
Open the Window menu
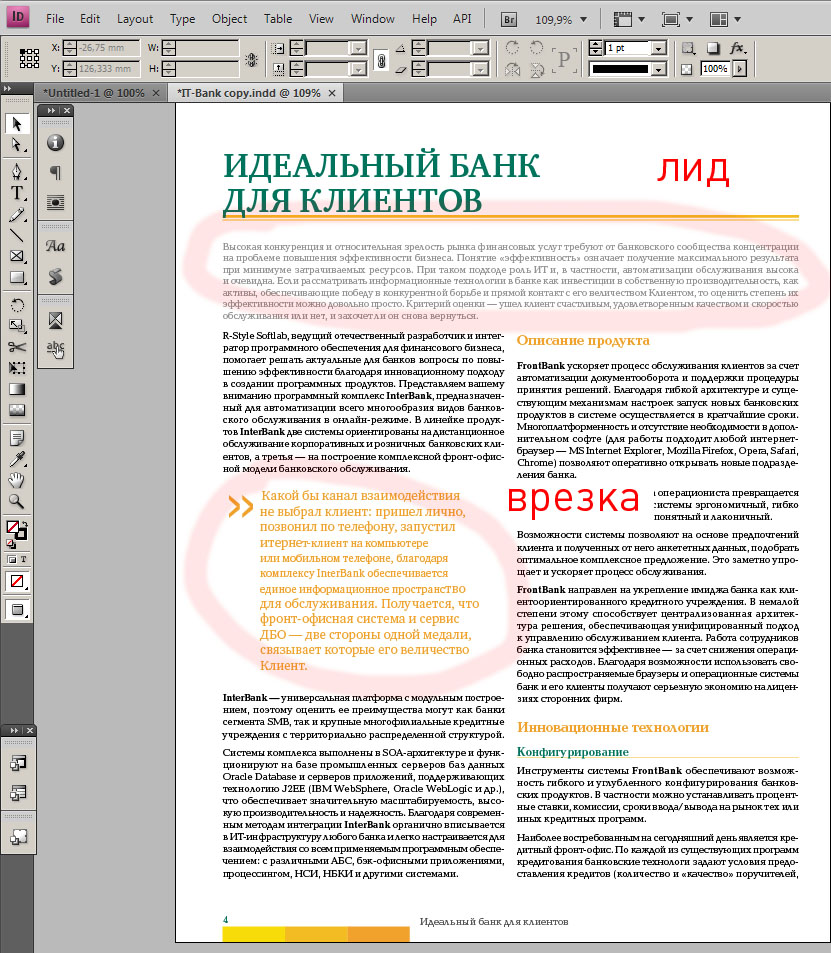(x=373, y=19)
